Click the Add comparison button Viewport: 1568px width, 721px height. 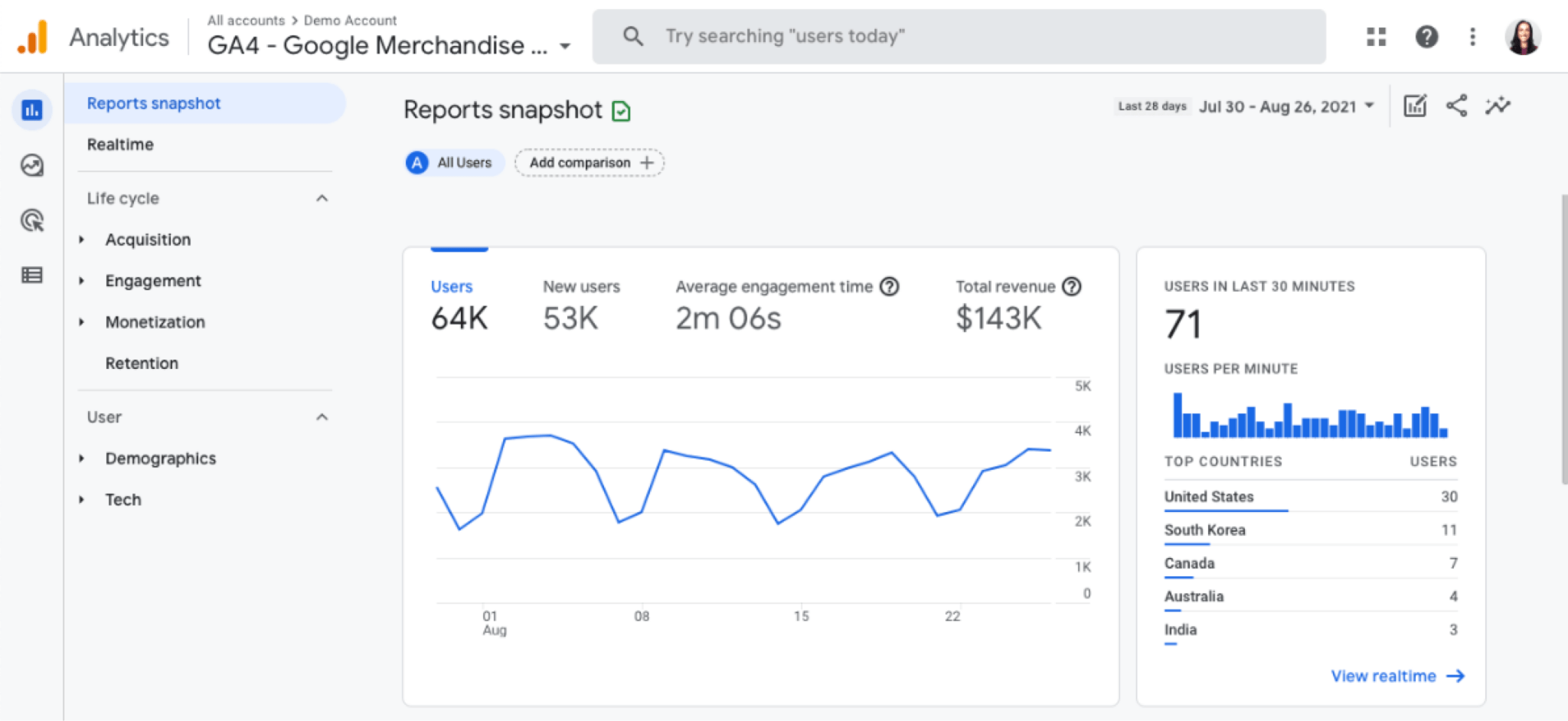pyautogui.click(x=590, y=163)
